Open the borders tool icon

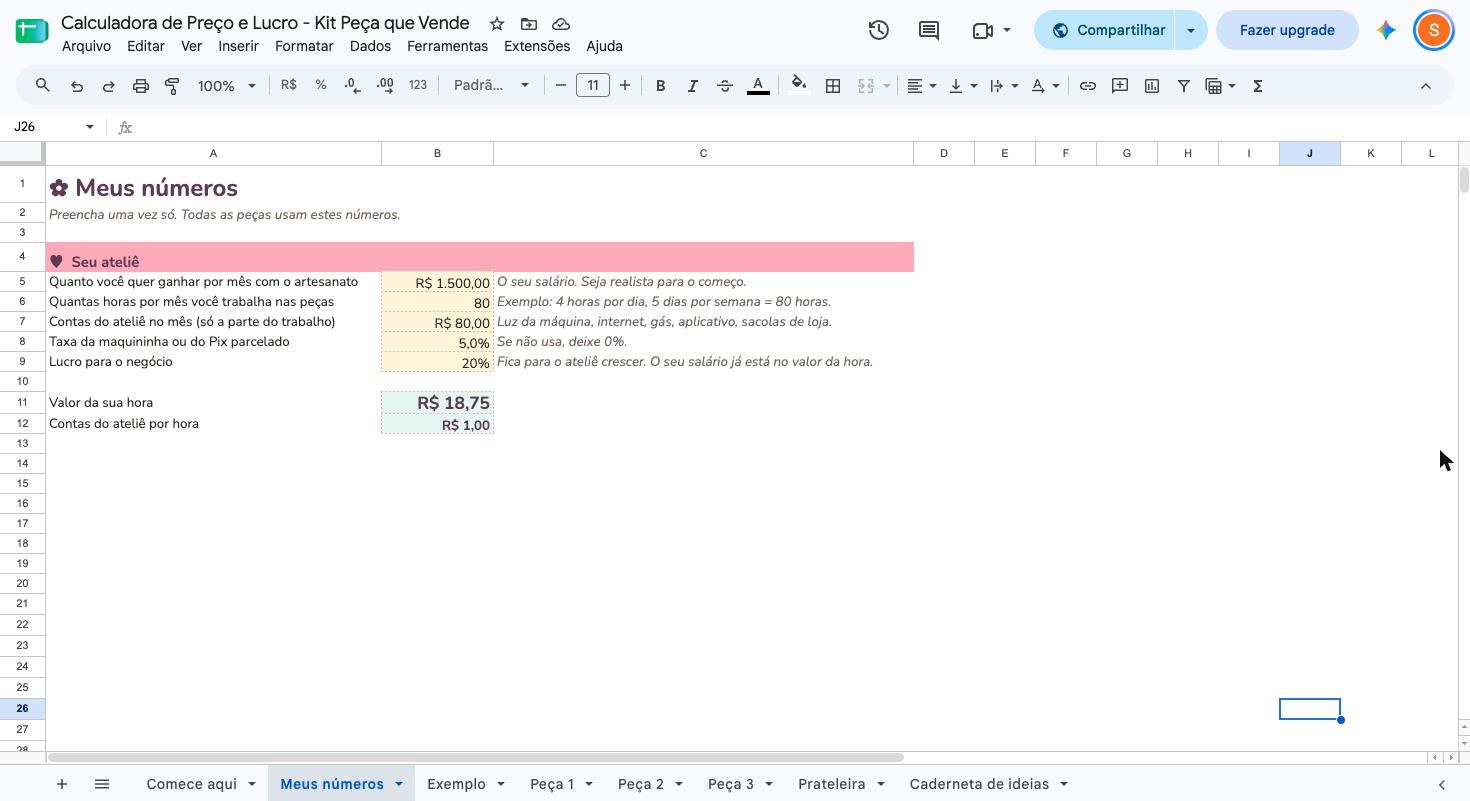[x=832, y=86]
